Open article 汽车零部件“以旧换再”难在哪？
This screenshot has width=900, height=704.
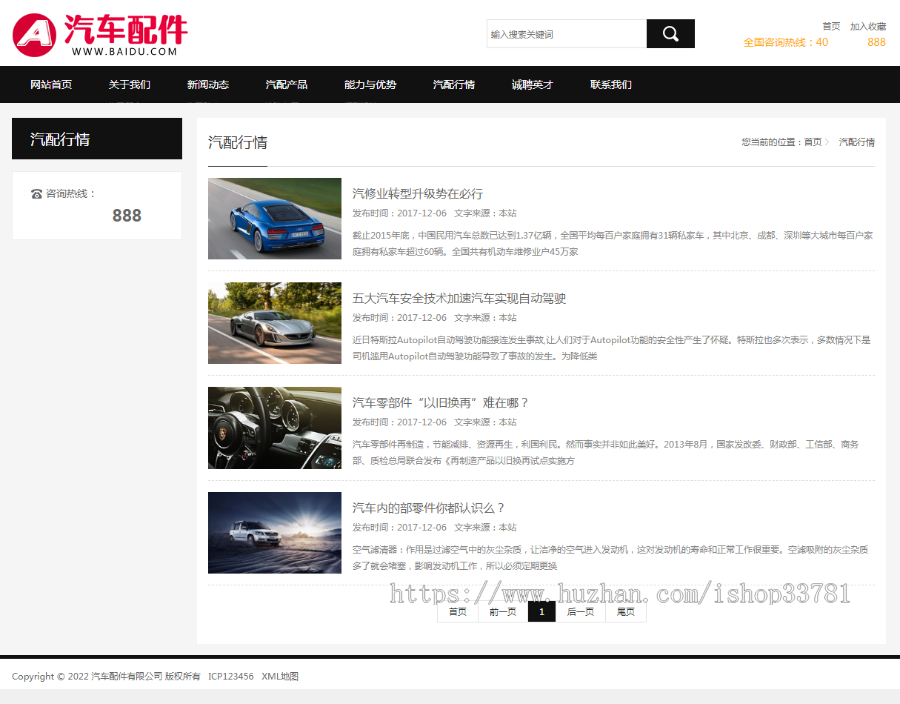[440, 403]
